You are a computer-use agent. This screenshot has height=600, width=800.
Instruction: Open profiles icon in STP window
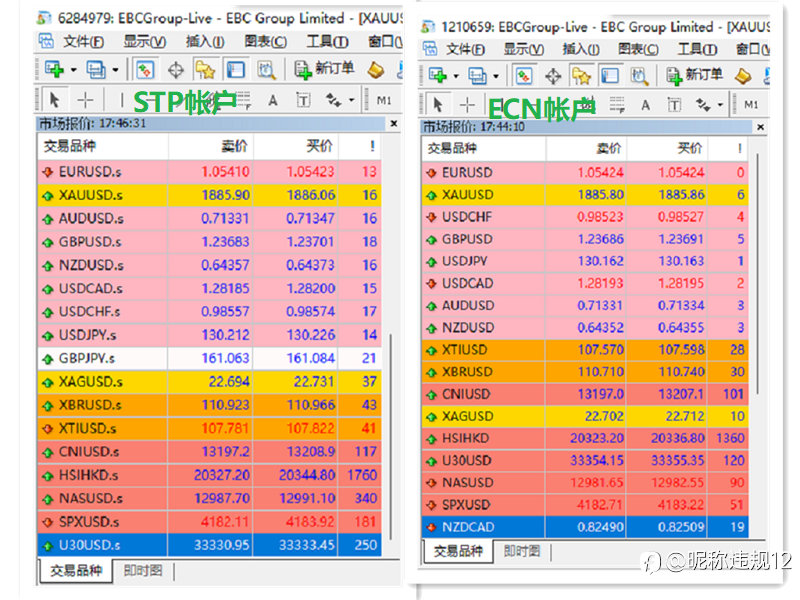click(x=96, y=69)
